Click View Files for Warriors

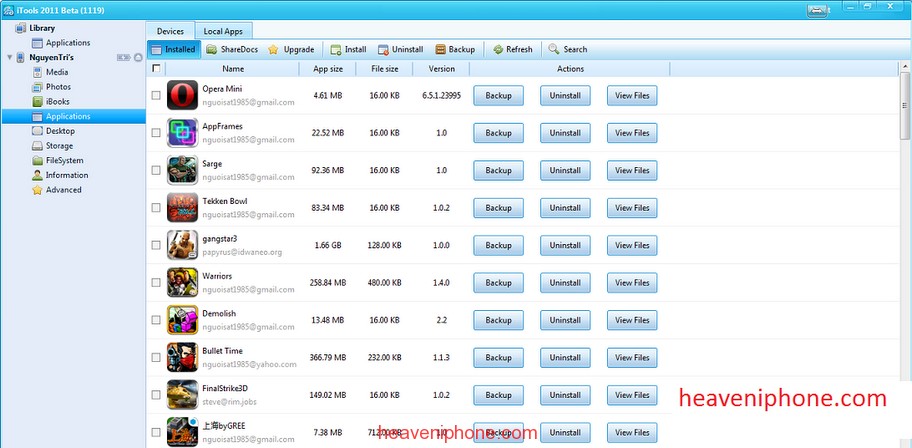pyautogui.click(x=632, y=282)
